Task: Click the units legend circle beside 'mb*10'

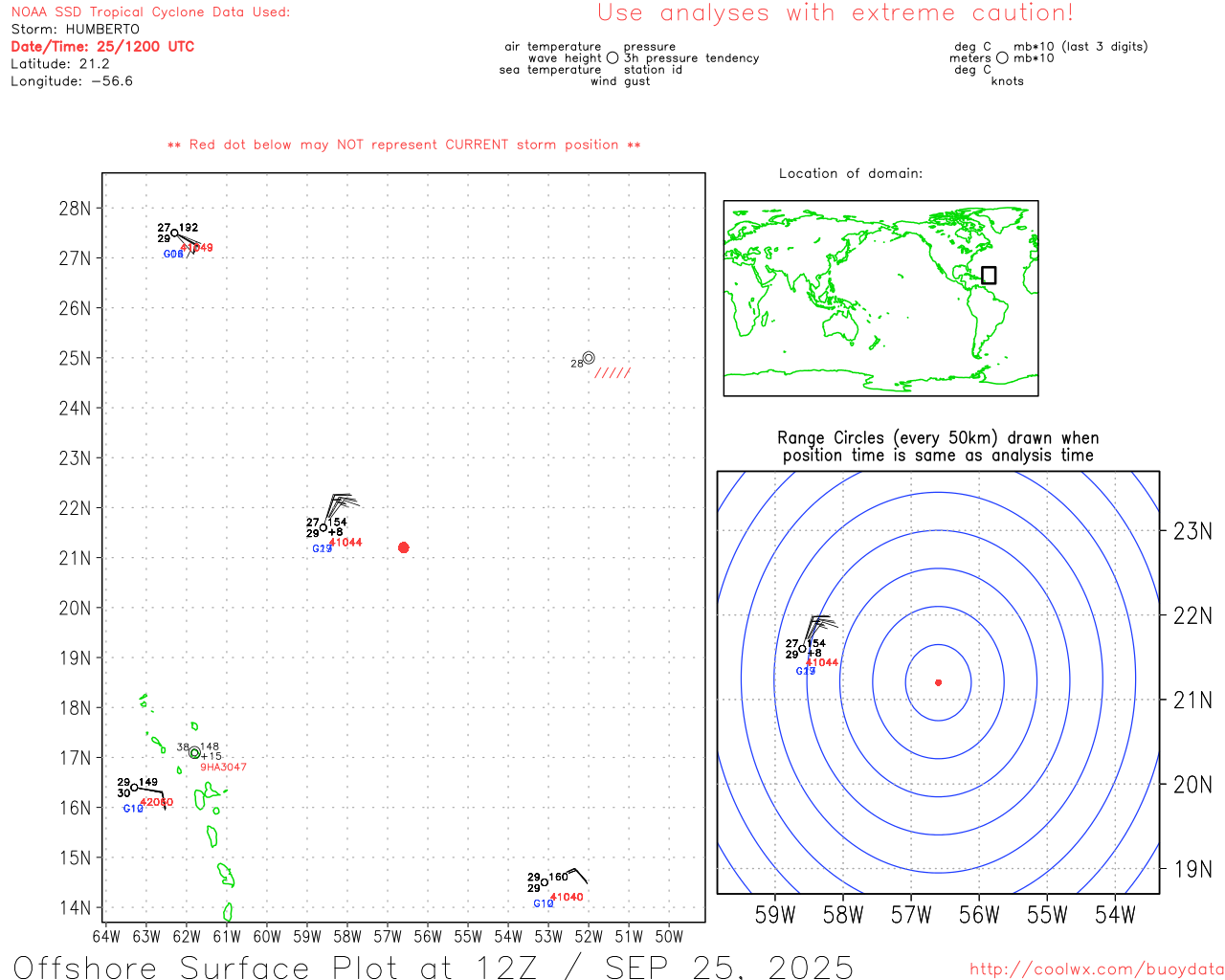Action: point(1002,57)
